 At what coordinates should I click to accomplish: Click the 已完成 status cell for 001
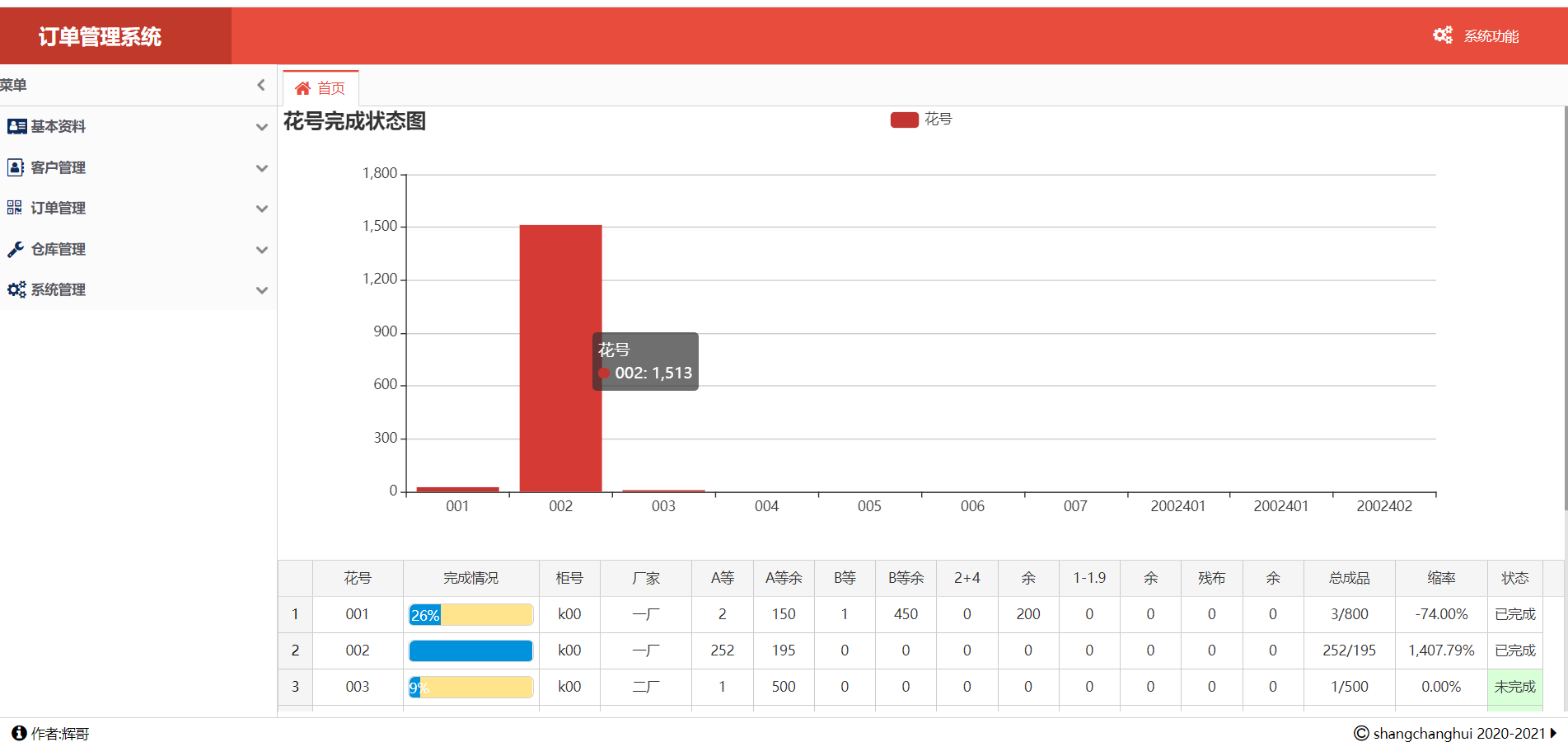coord(1515,614)
